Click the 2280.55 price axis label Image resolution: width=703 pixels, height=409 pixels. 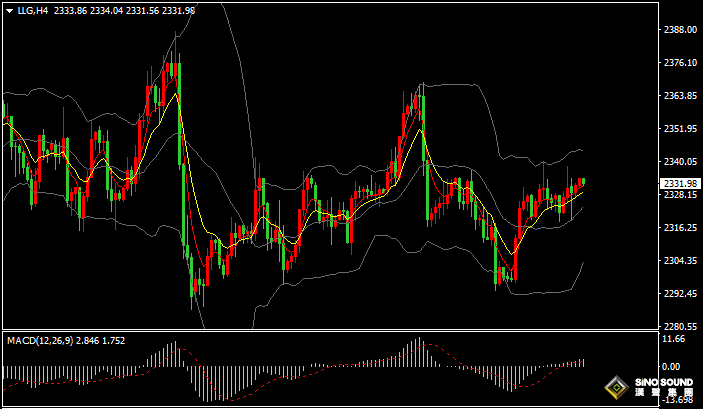tap(679, 327)
